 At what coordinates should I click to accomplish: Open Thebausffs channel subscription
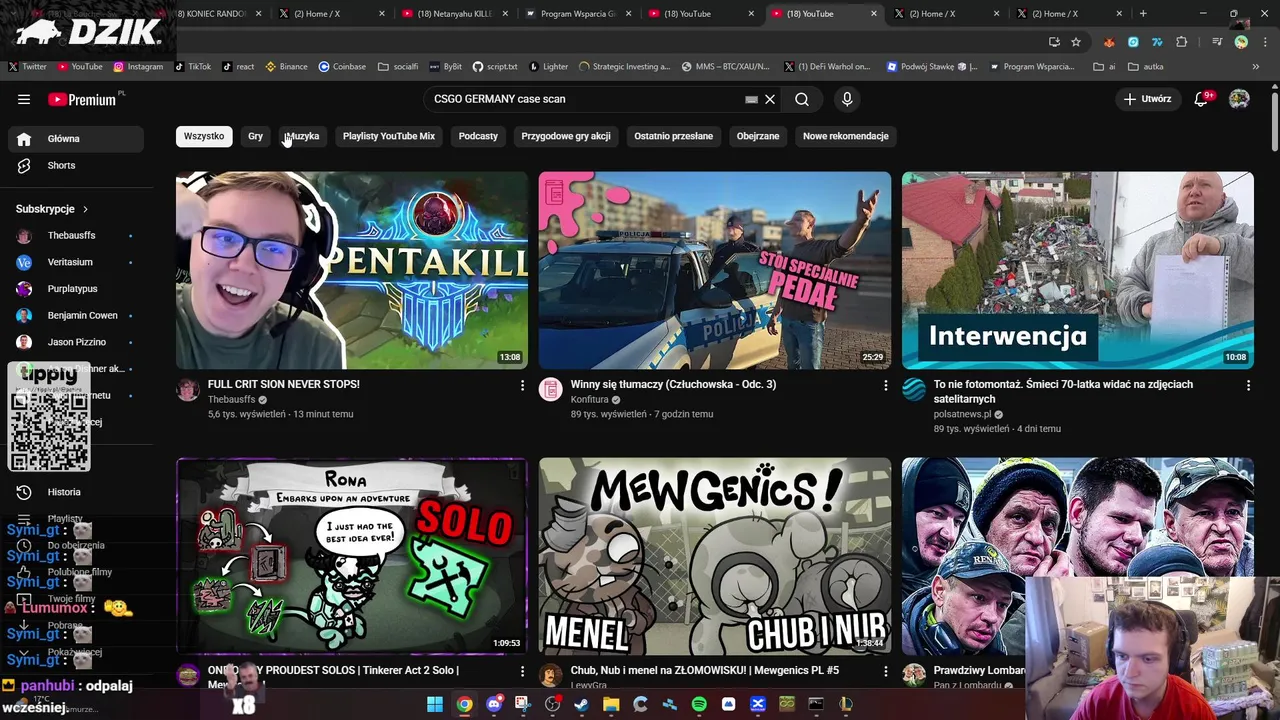77,235
